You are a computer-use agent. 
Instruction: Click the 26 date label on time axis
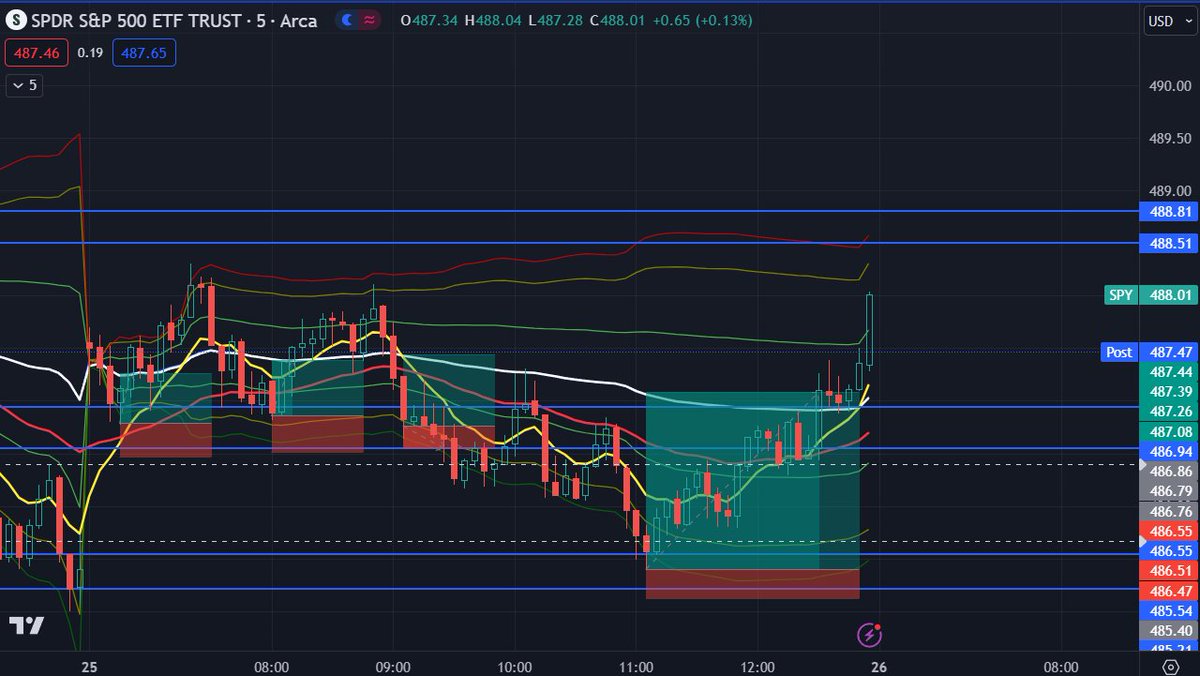878,667
